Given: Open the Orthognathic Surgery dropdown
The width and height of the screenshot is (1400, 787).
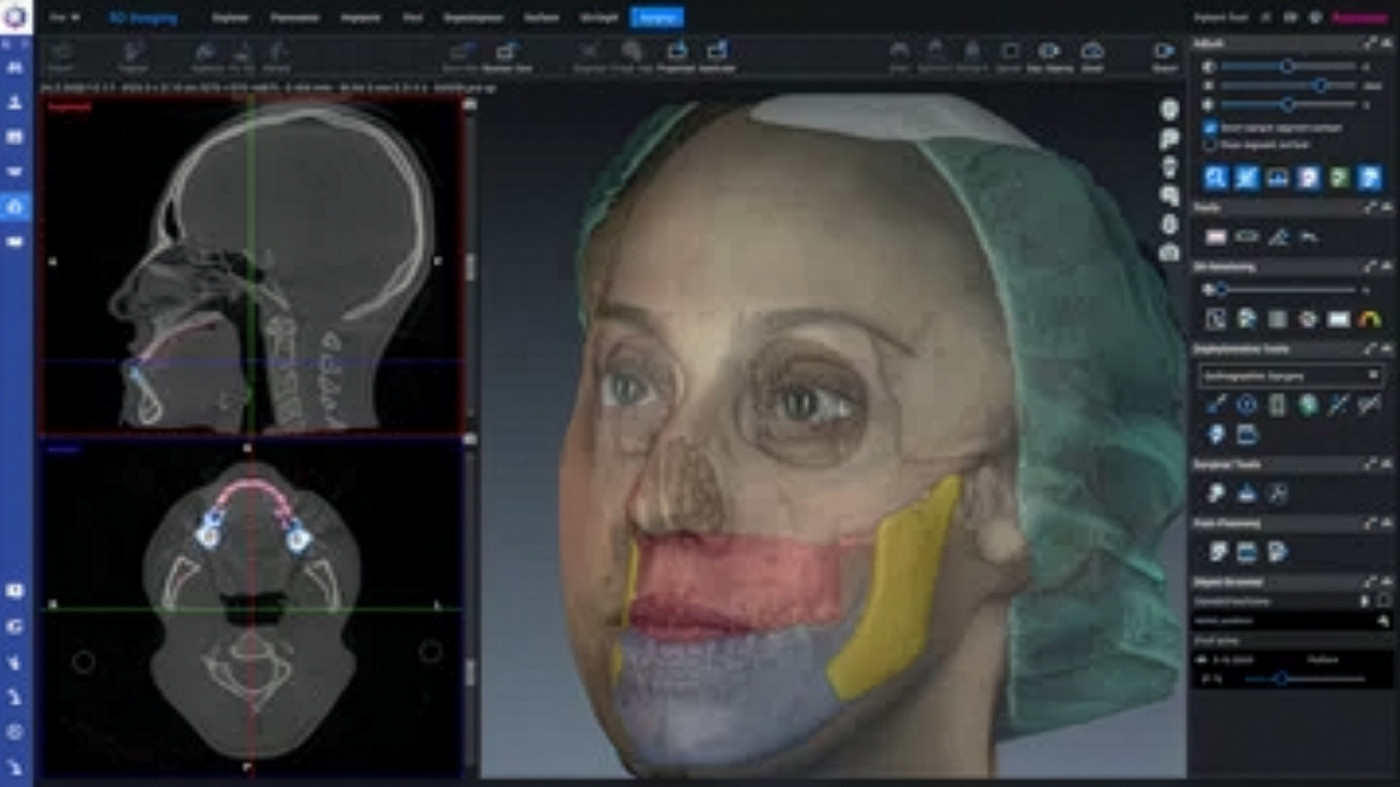Looking at the screenshot, I should point(1290,376).
